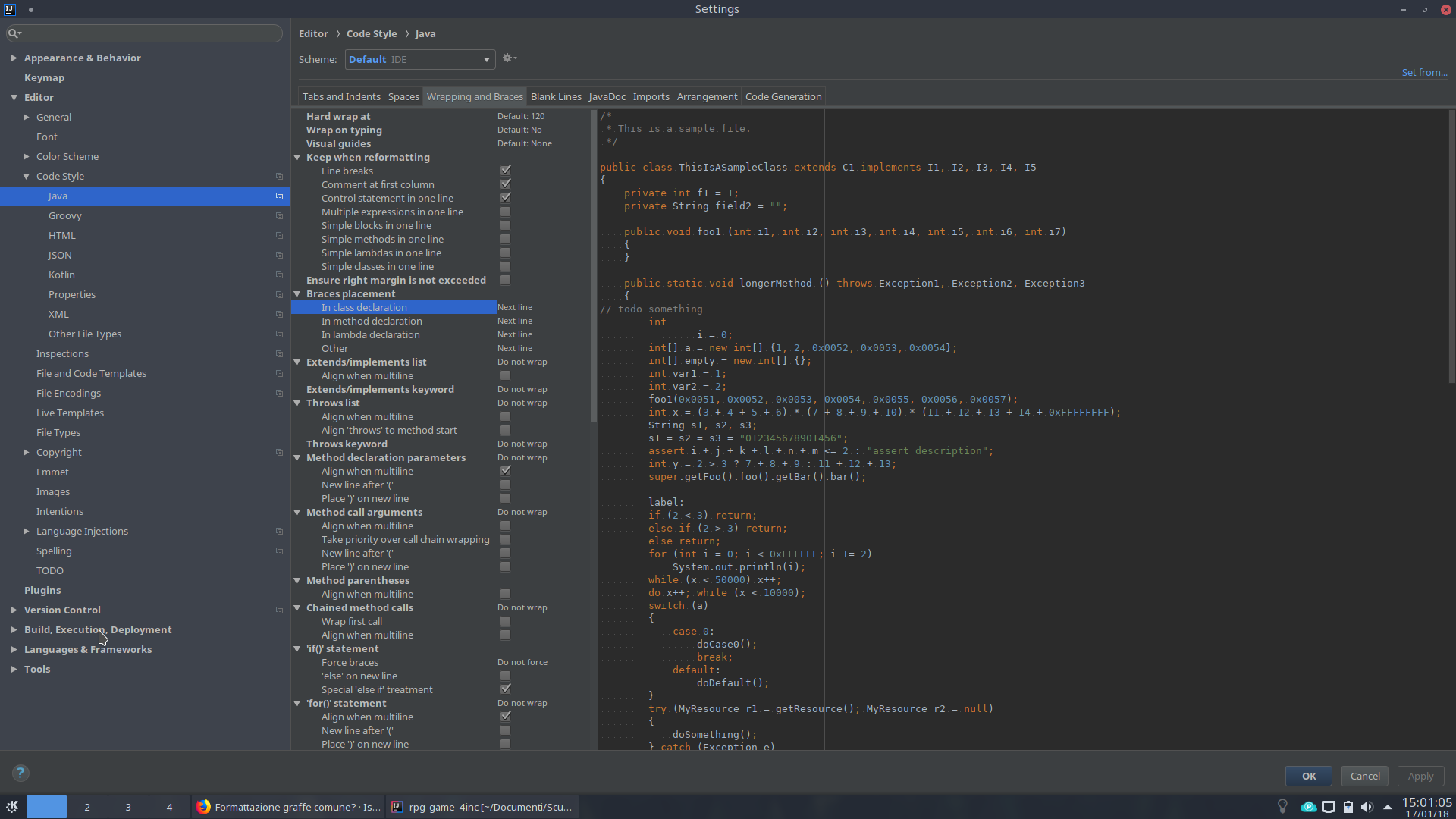This screenshot has height=819, width=1456.
Task: Switch to the Firefox window in the taskbar
Action: click(289, 807)
